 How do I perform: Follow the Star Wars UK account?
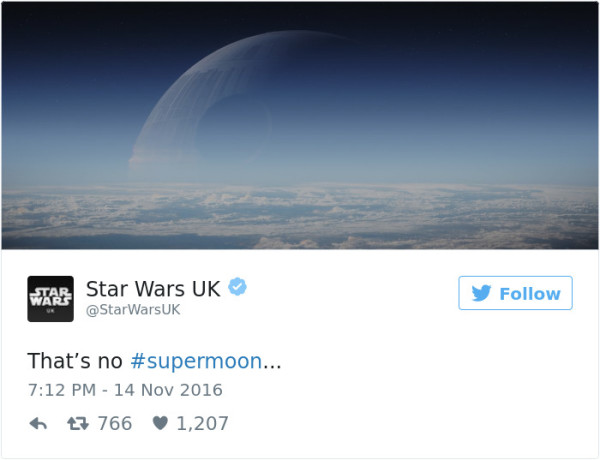515,293
